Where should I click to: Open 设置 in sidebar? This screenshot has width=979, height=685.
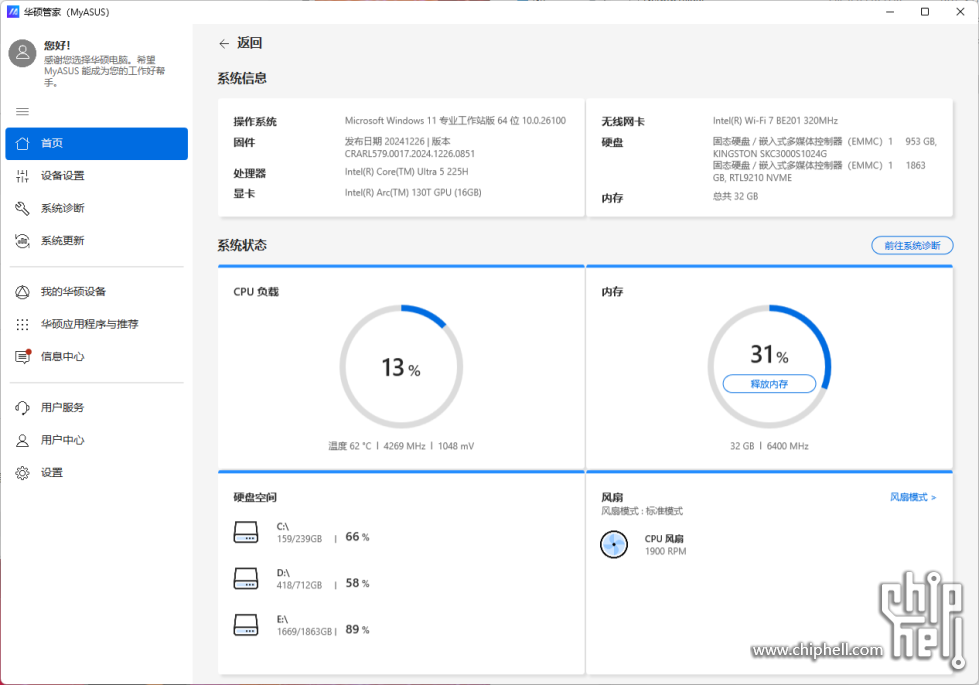(x=97, y=473)
